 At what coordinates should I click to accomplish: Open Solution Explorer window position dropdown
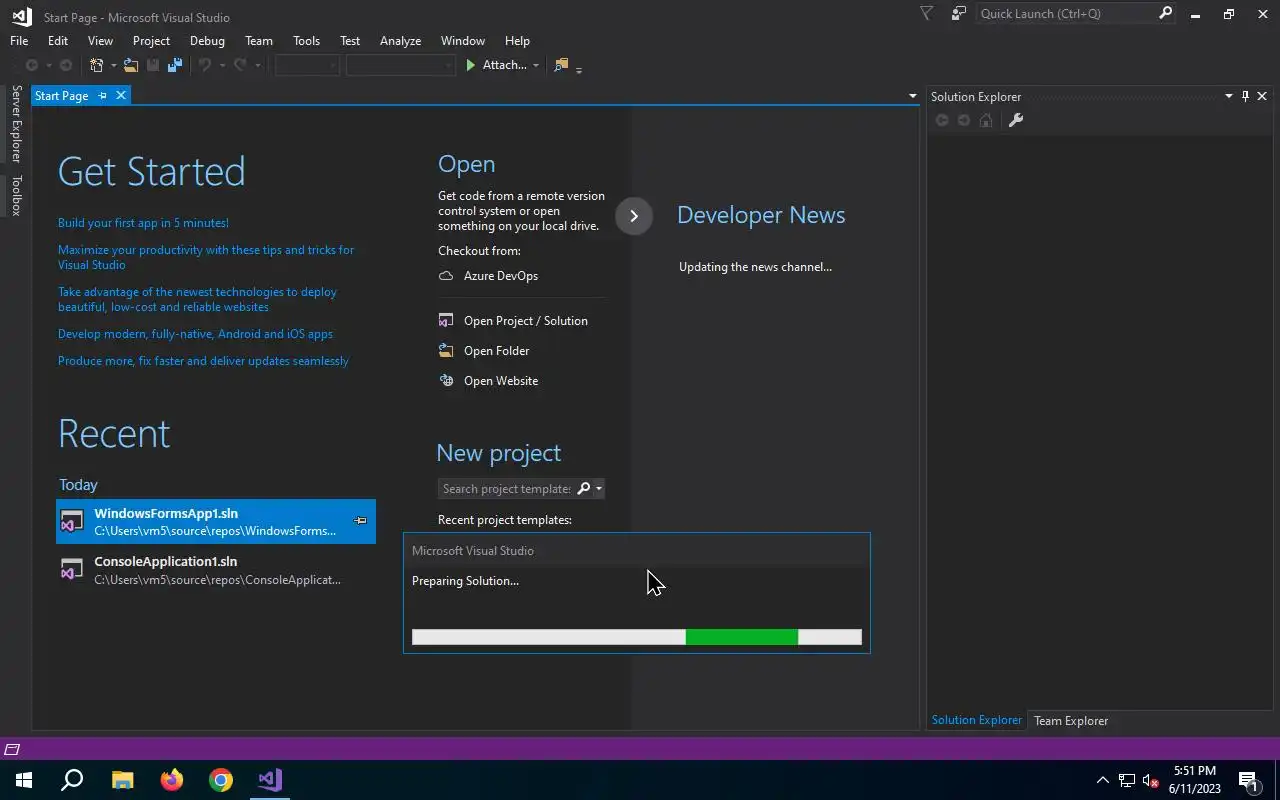coord(1229,96)
